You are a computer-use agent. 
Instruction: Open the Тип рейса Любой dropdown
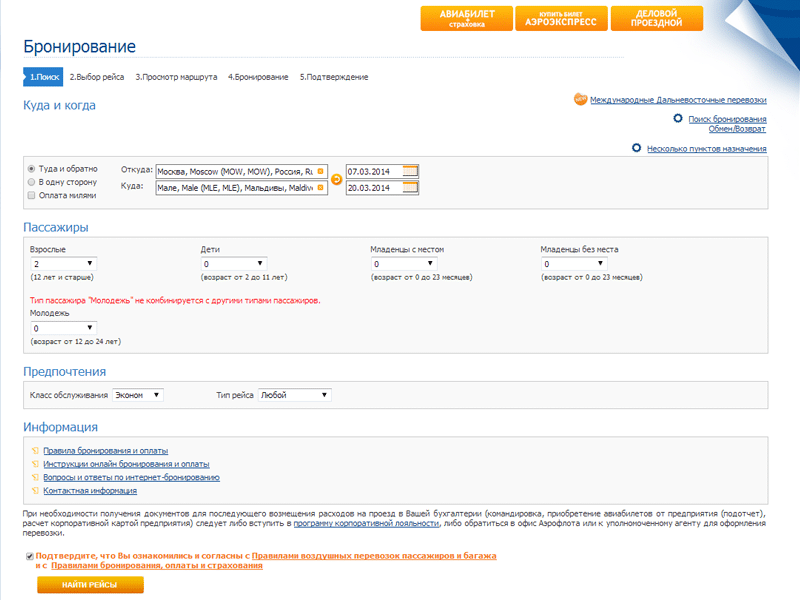pyautogui.click(x=295, y=395)
